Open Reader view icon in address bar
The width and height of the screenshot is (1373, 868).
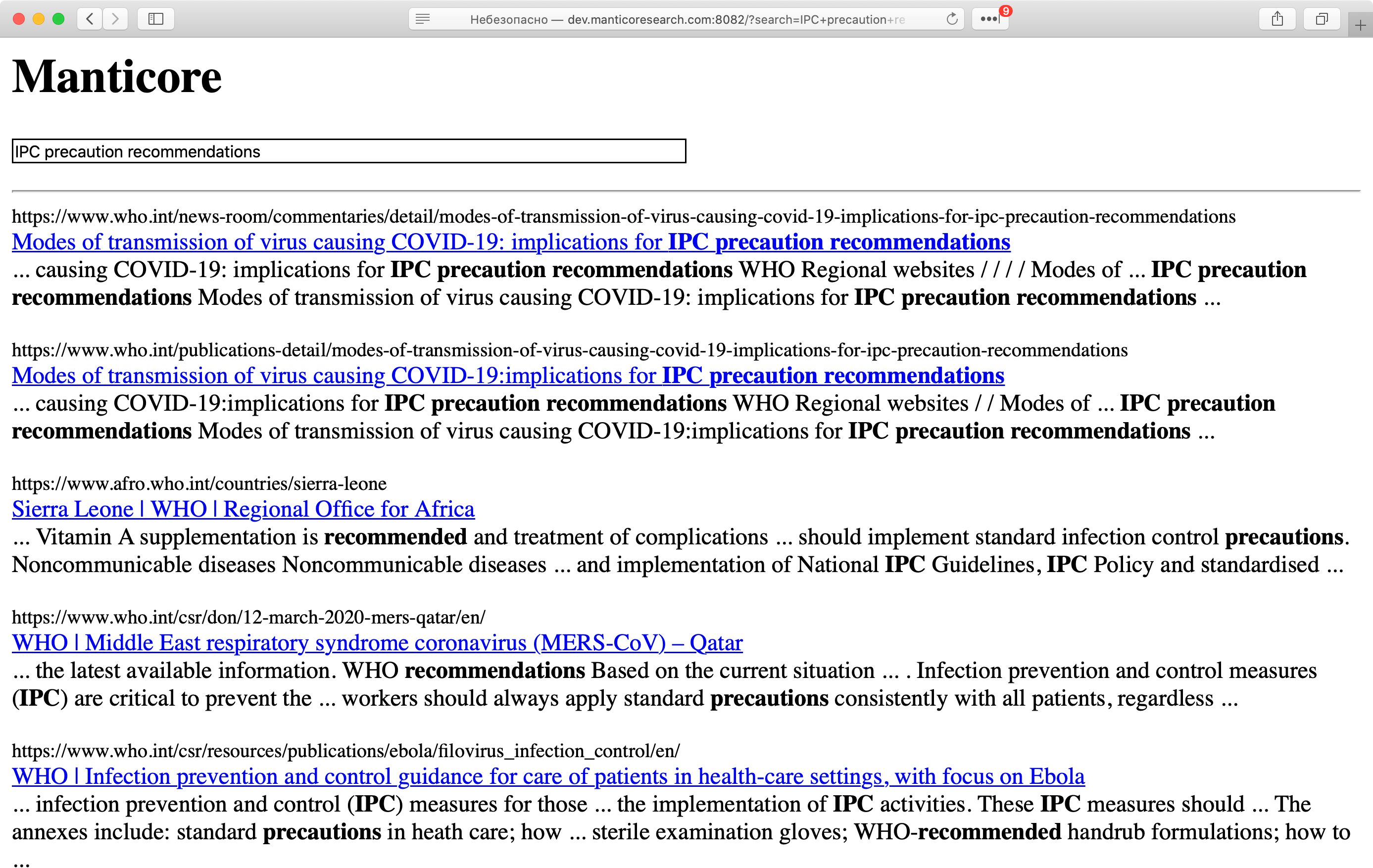pyautogui.click(x=423, y=19)
